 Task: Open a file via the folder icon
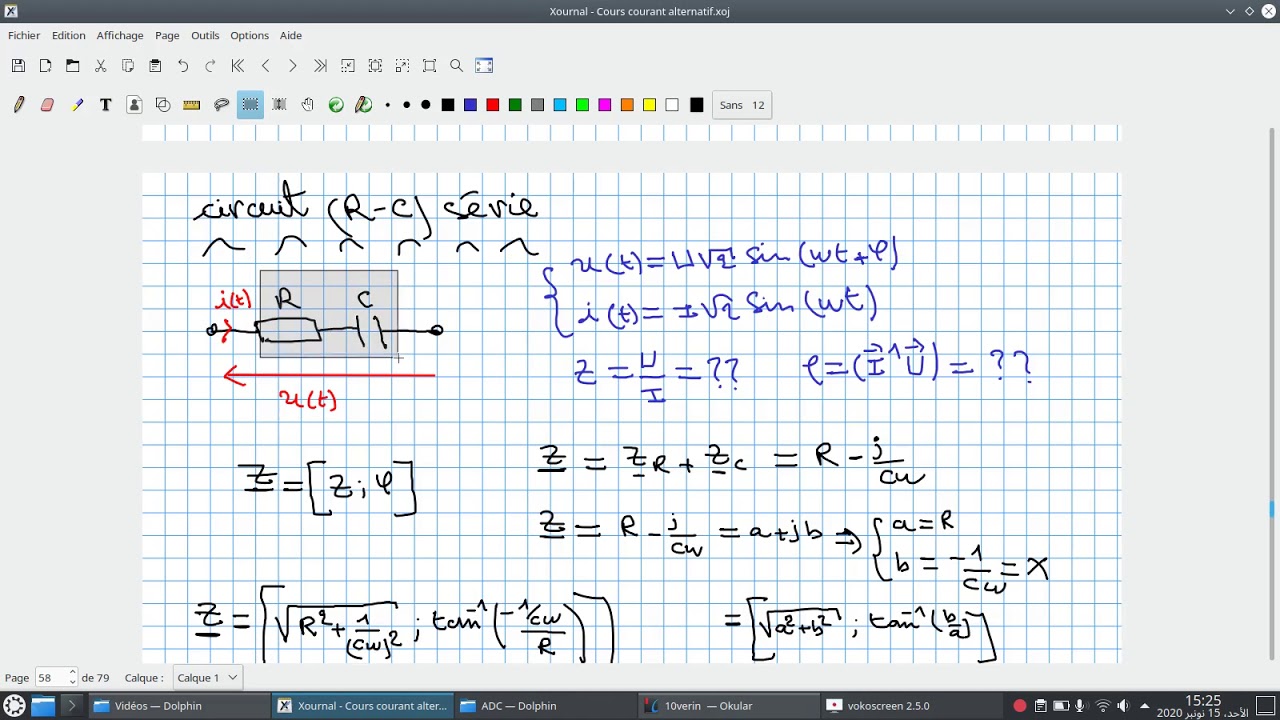click(73, 66)
